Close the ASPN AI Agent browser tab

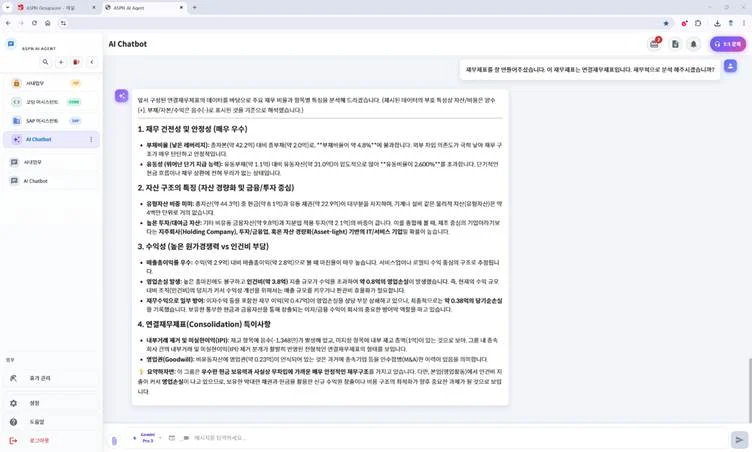coord(181,8)
